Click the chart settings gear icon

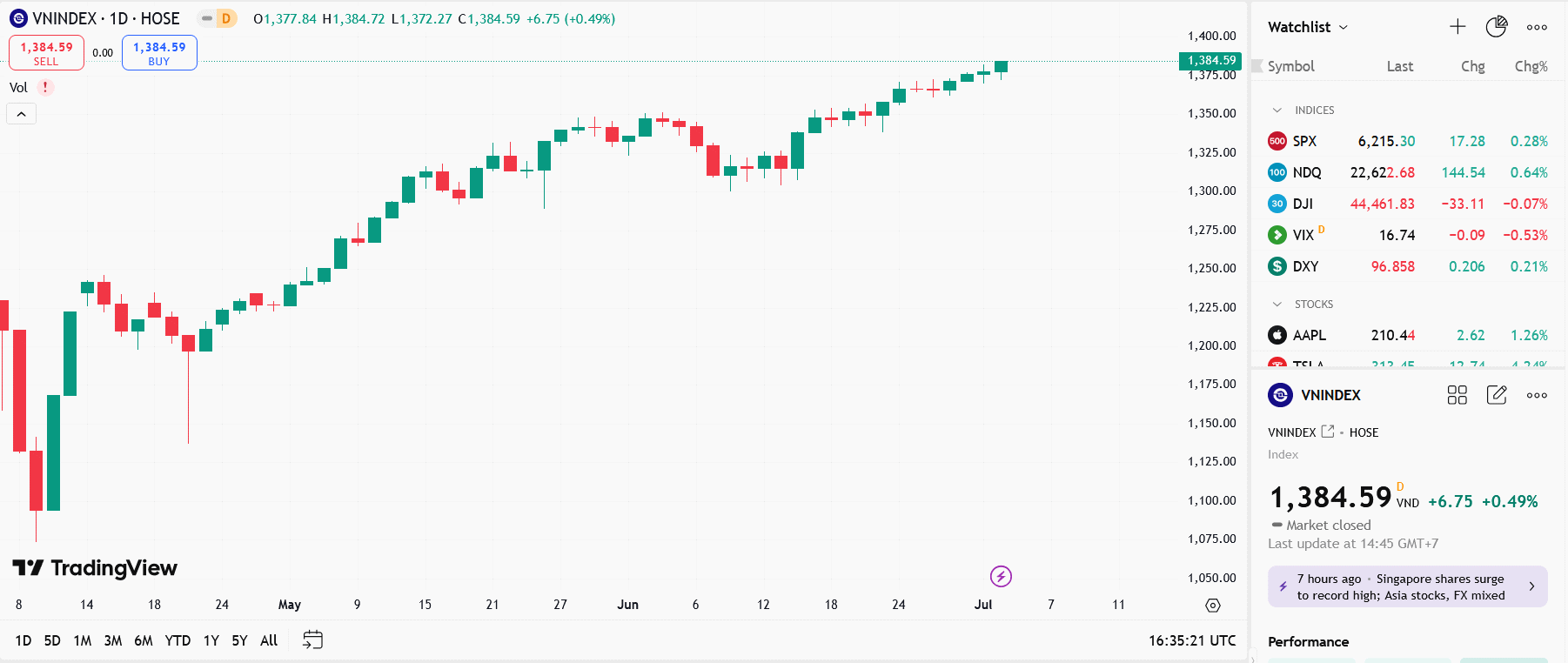1213,605
